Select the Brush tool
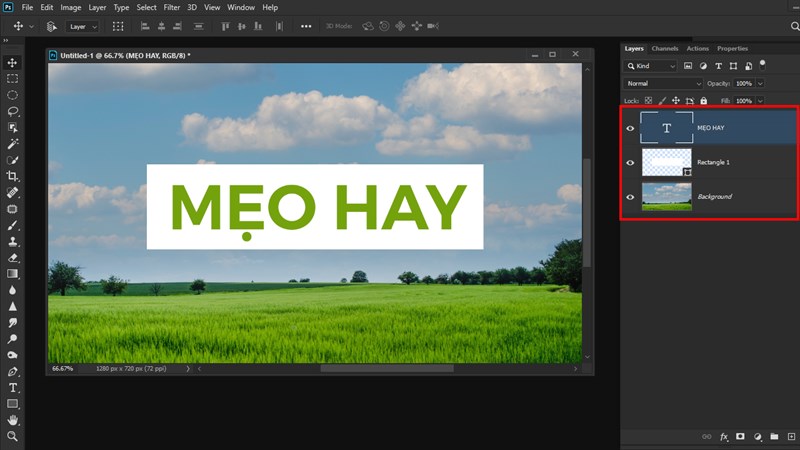The height and width of the screenshot is (450, 800). click(12, 226)
